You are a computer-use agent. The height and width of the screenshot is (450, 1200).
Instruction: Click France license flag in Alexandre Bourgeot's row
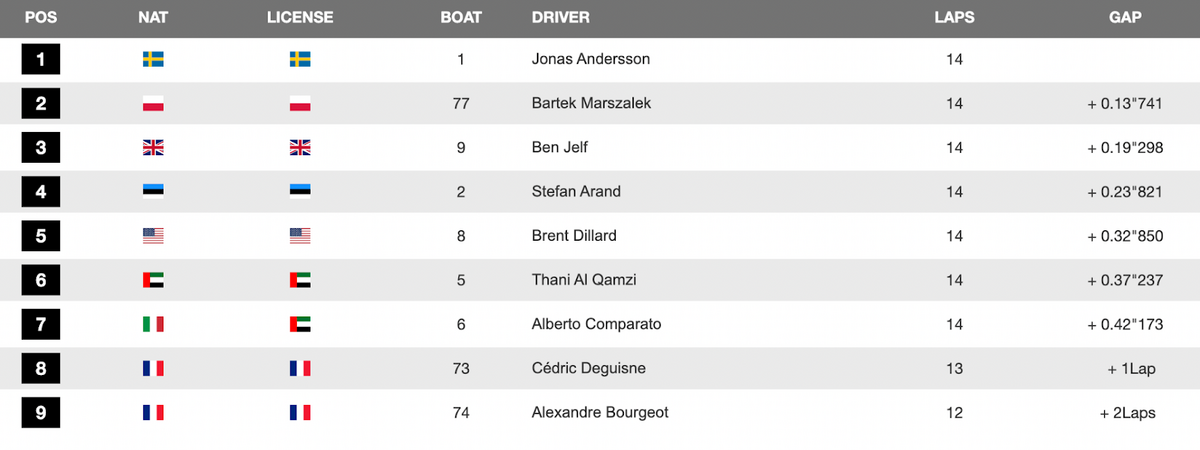[300, 412]
